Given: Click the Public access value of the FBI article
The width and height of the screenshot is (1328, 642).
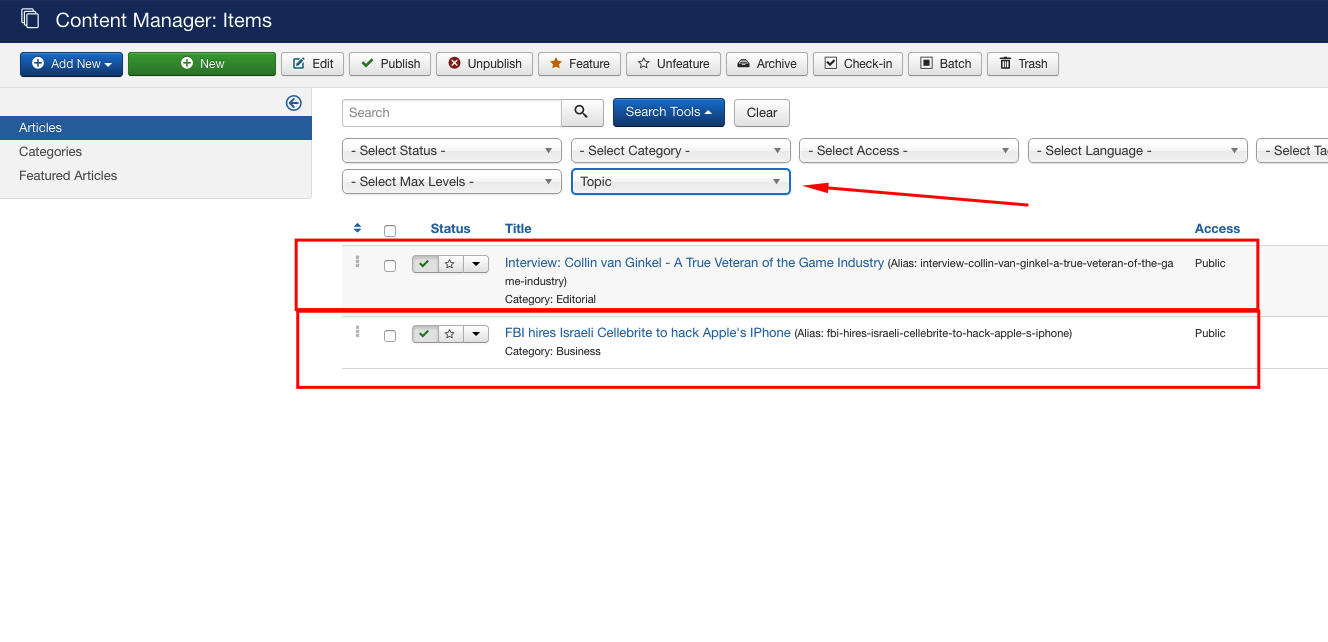Looking at the screenshot, I should pos(1210,334).
